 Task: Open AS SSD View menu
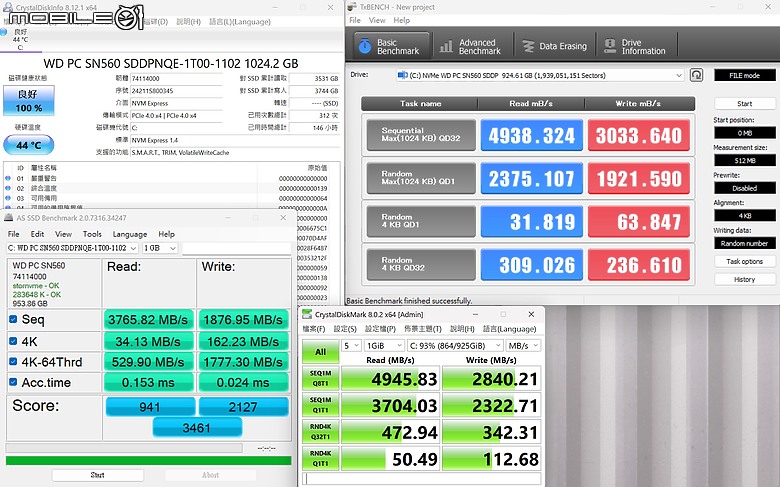pos(63,234)
